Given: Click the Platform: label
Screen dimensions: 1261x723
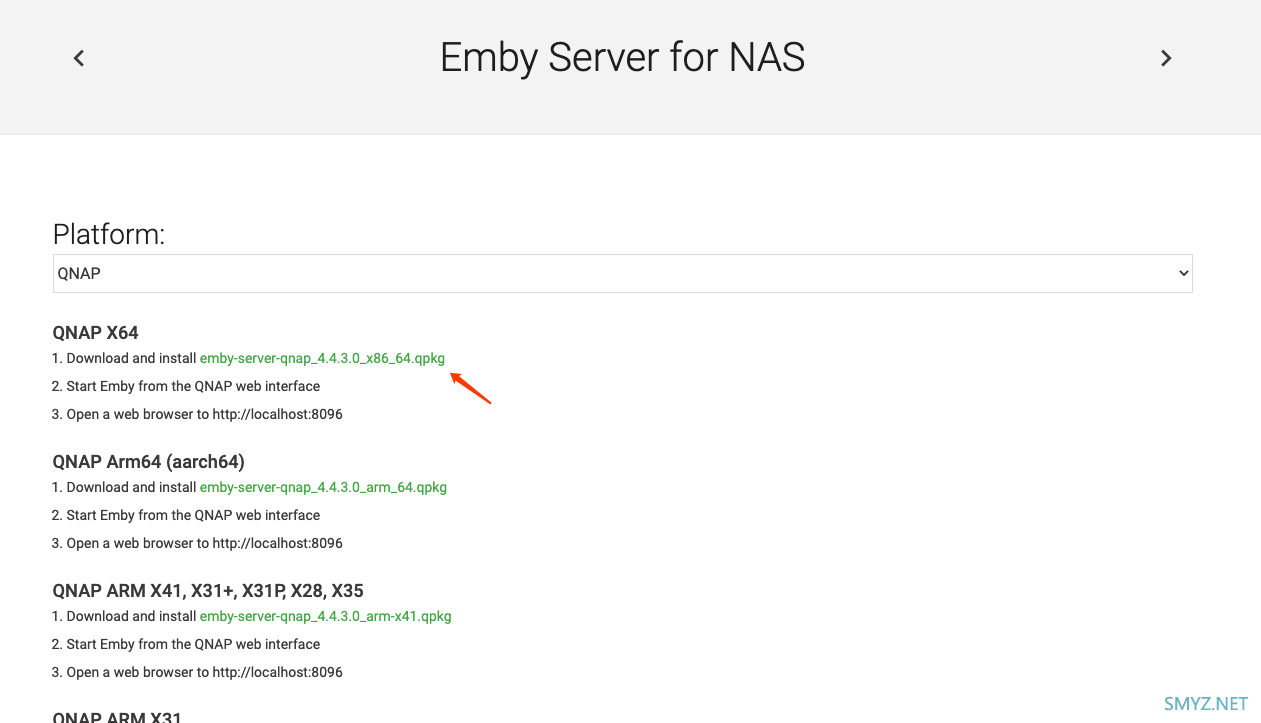Looking at the screenshot, I should (108, 234).
